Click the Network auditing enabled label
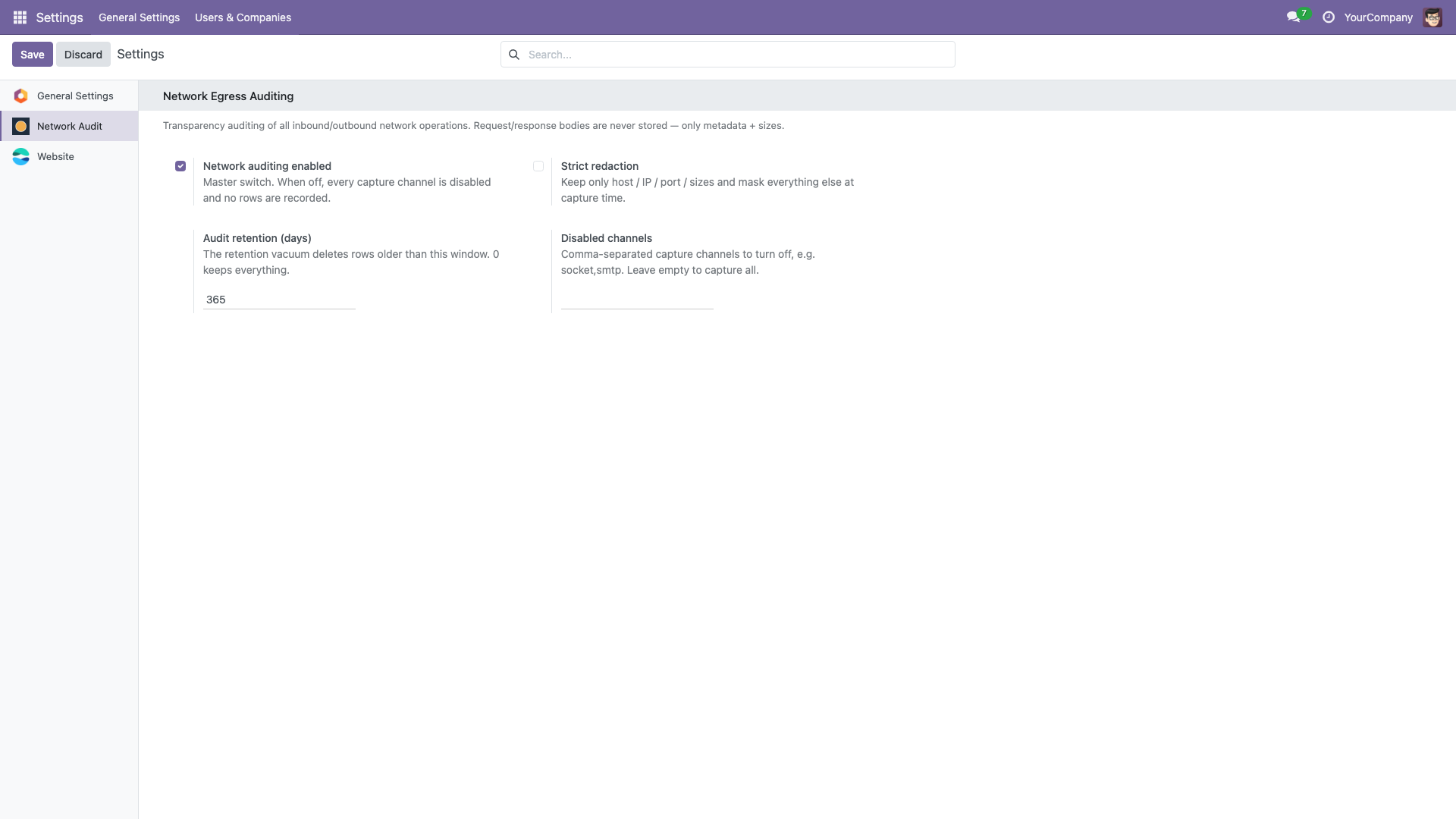Viewport: 1456px width, 819px height. (267, 166)
